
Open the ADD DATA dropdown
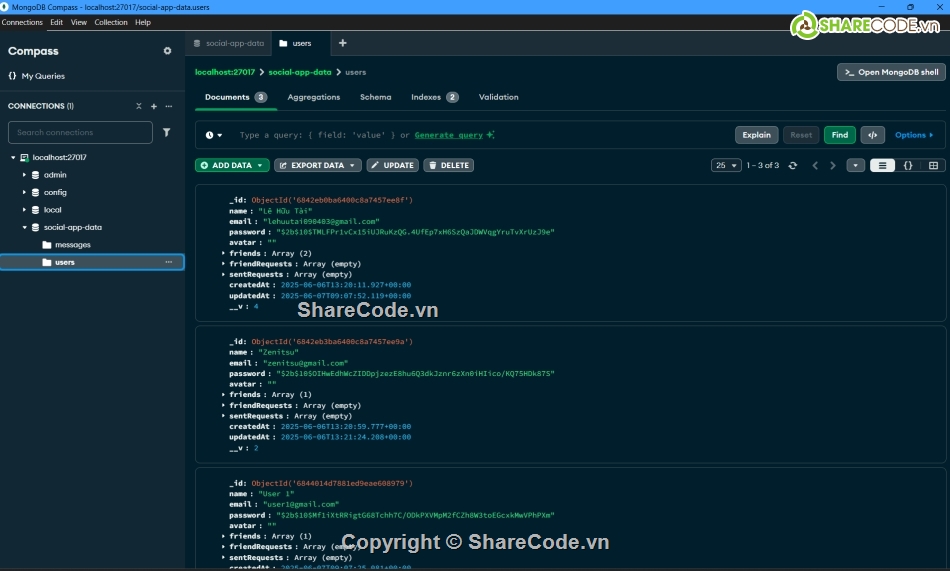point(232,165)
